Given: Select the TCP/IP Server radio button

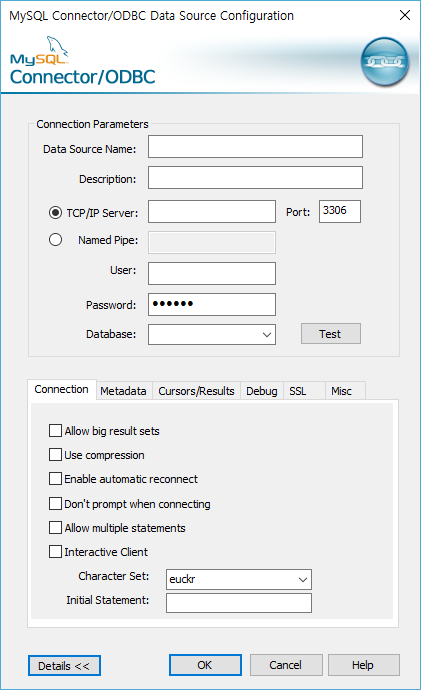Looking at the screenshot, I should (55, 213).
